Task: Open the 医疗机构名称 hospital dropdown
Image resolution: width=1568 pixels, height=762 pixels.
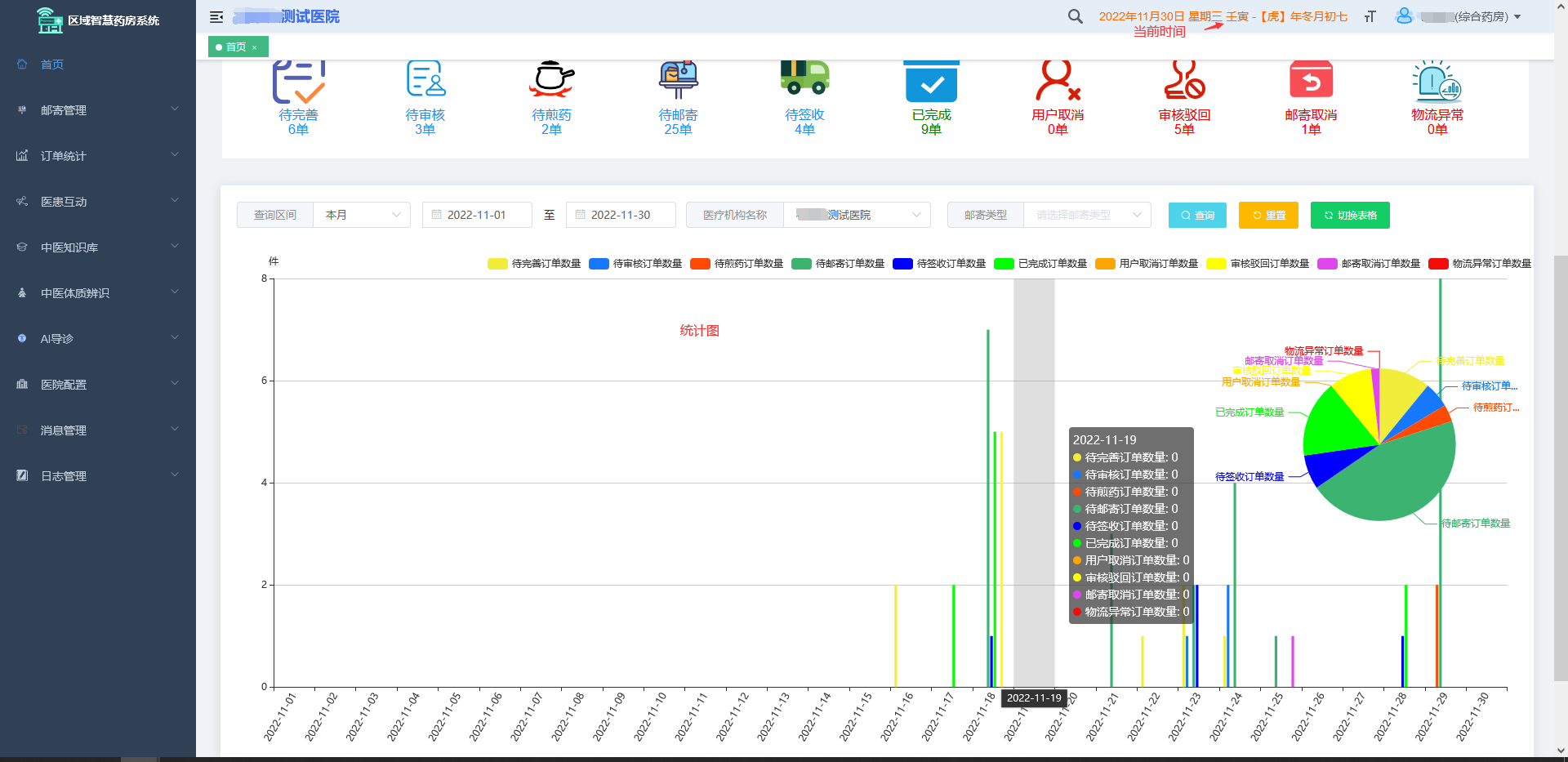Action: tap(857, 215)
